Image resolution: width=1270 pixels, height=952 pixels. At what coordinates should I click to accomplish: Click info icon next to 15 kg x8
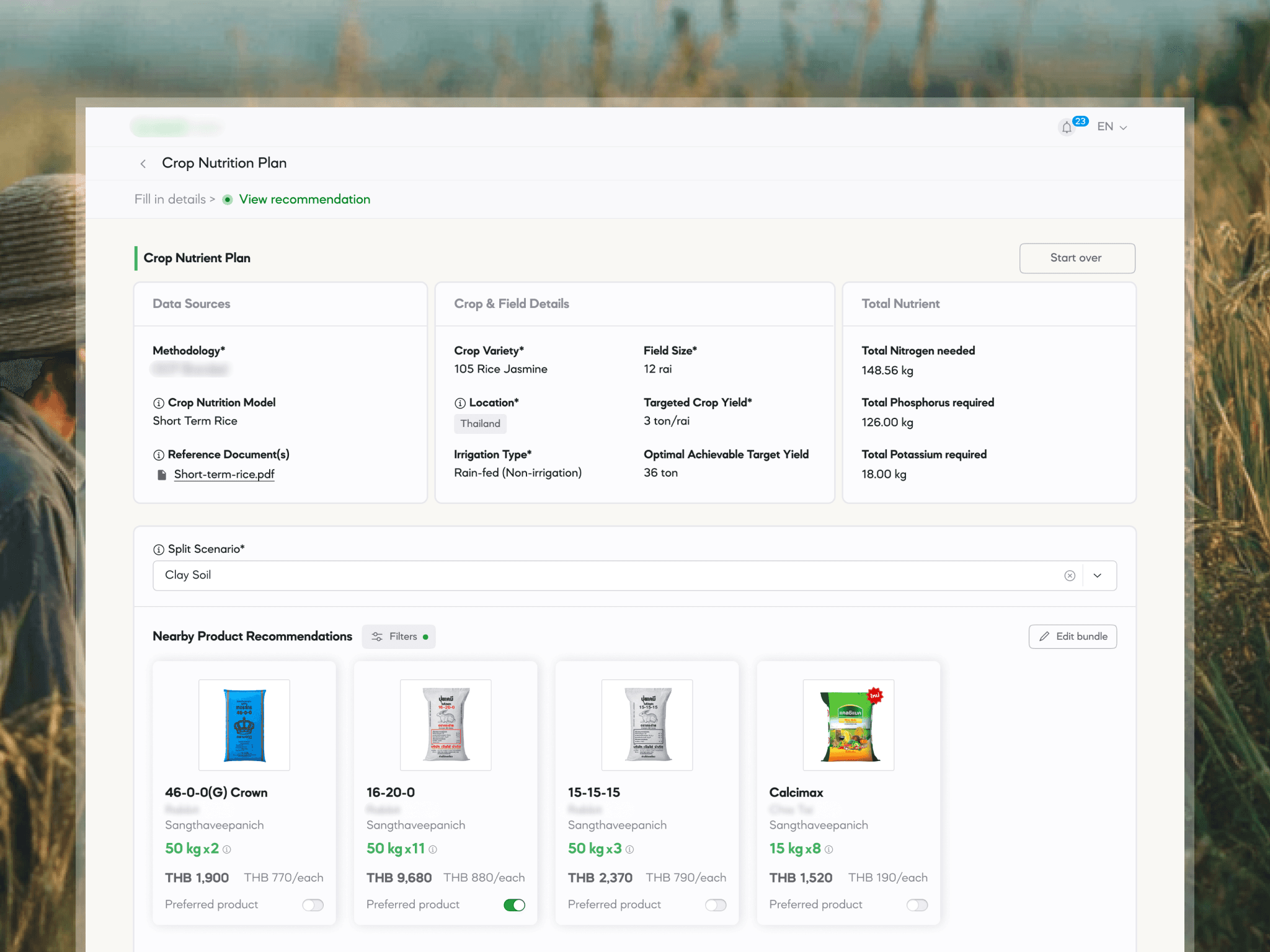click(x=829, y=850)
